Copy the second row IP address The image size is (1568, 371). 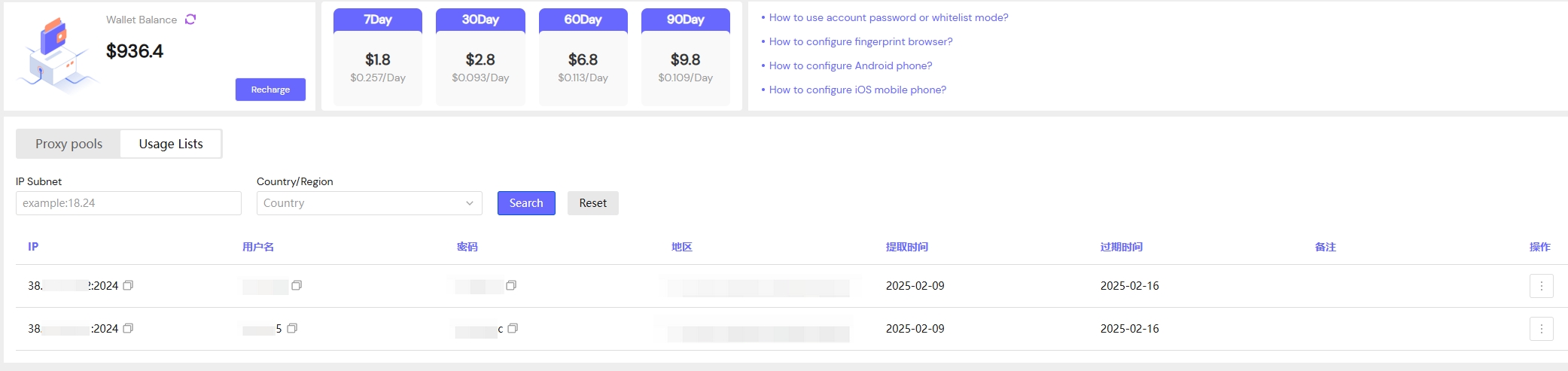click(x=128, y=328)
